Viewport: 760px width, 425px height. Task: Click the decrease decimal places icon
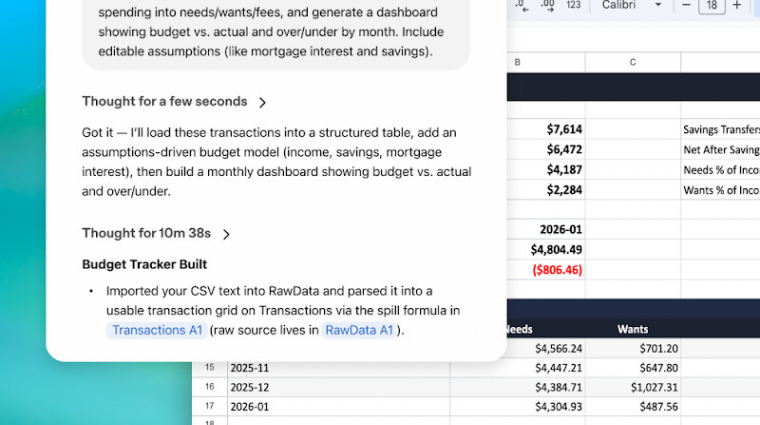[x=522, y=5]
